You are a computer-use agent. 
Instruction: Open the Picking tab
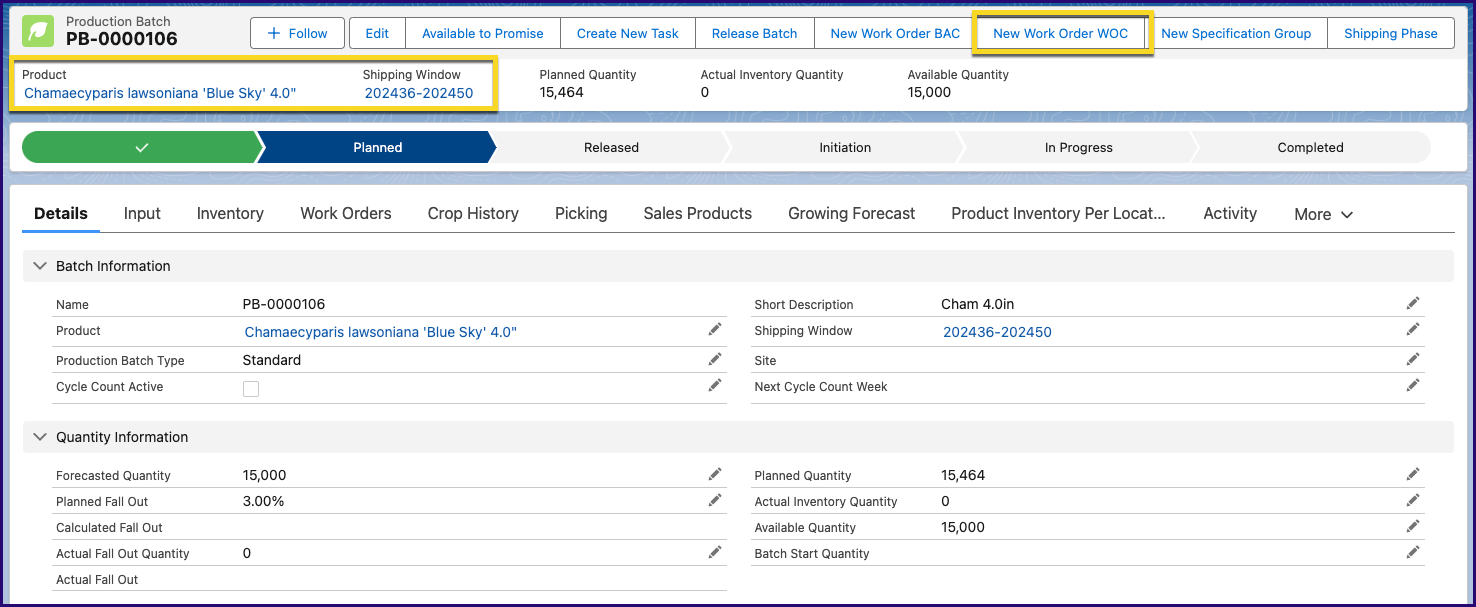click(x=581, y=213)
